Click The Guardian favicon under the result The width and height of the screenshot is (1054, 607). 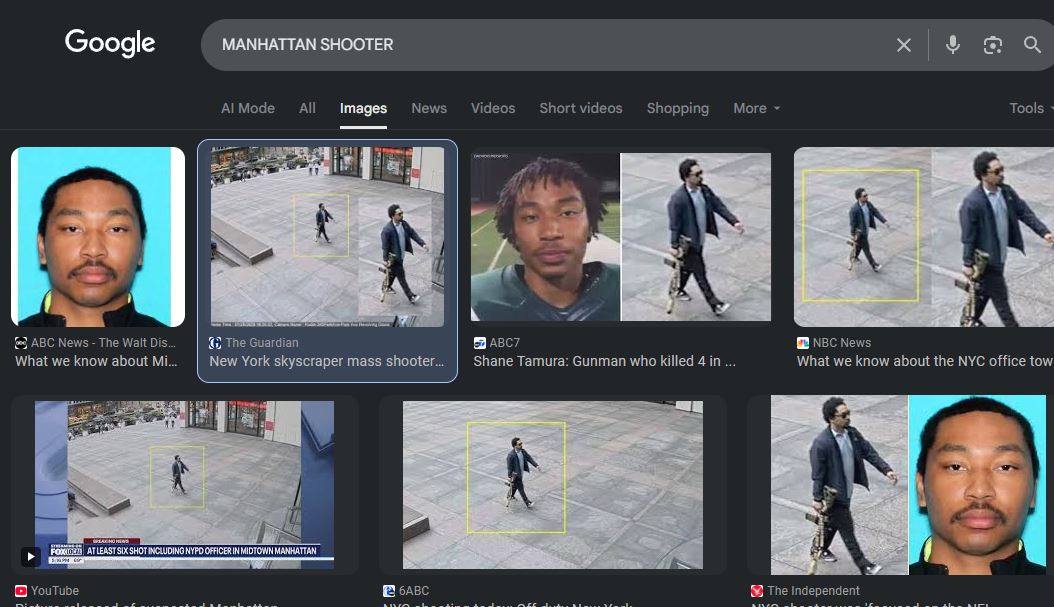[215, 343]
